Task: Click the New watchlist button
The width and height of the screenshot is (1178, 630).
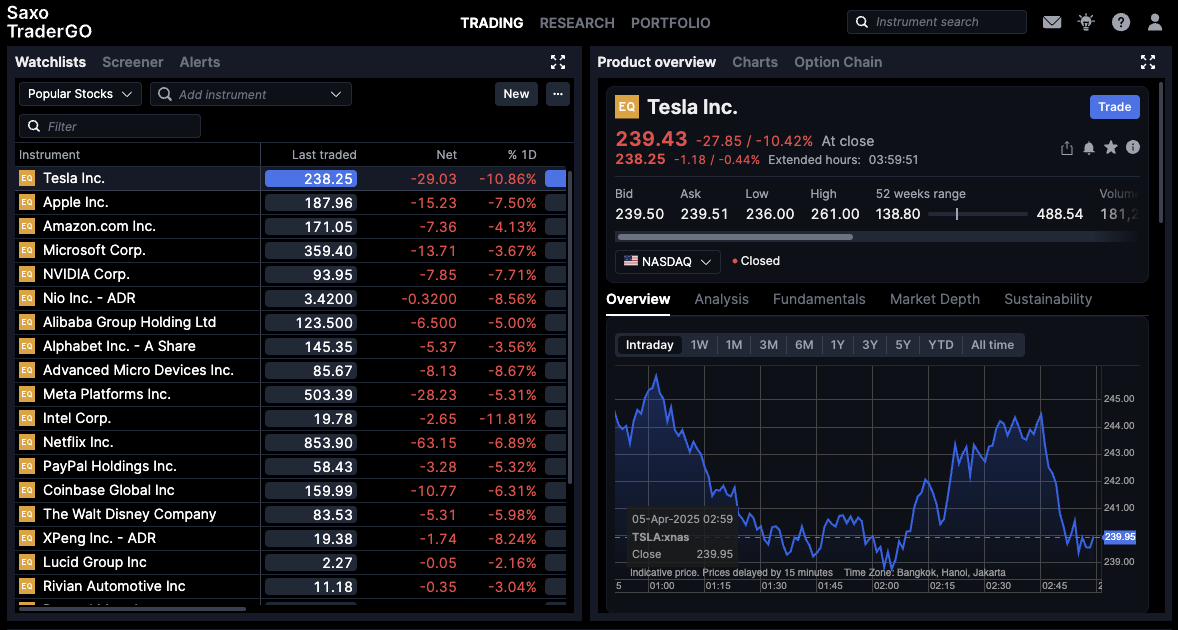Action: pyautogui.click(x=516, y=94)
